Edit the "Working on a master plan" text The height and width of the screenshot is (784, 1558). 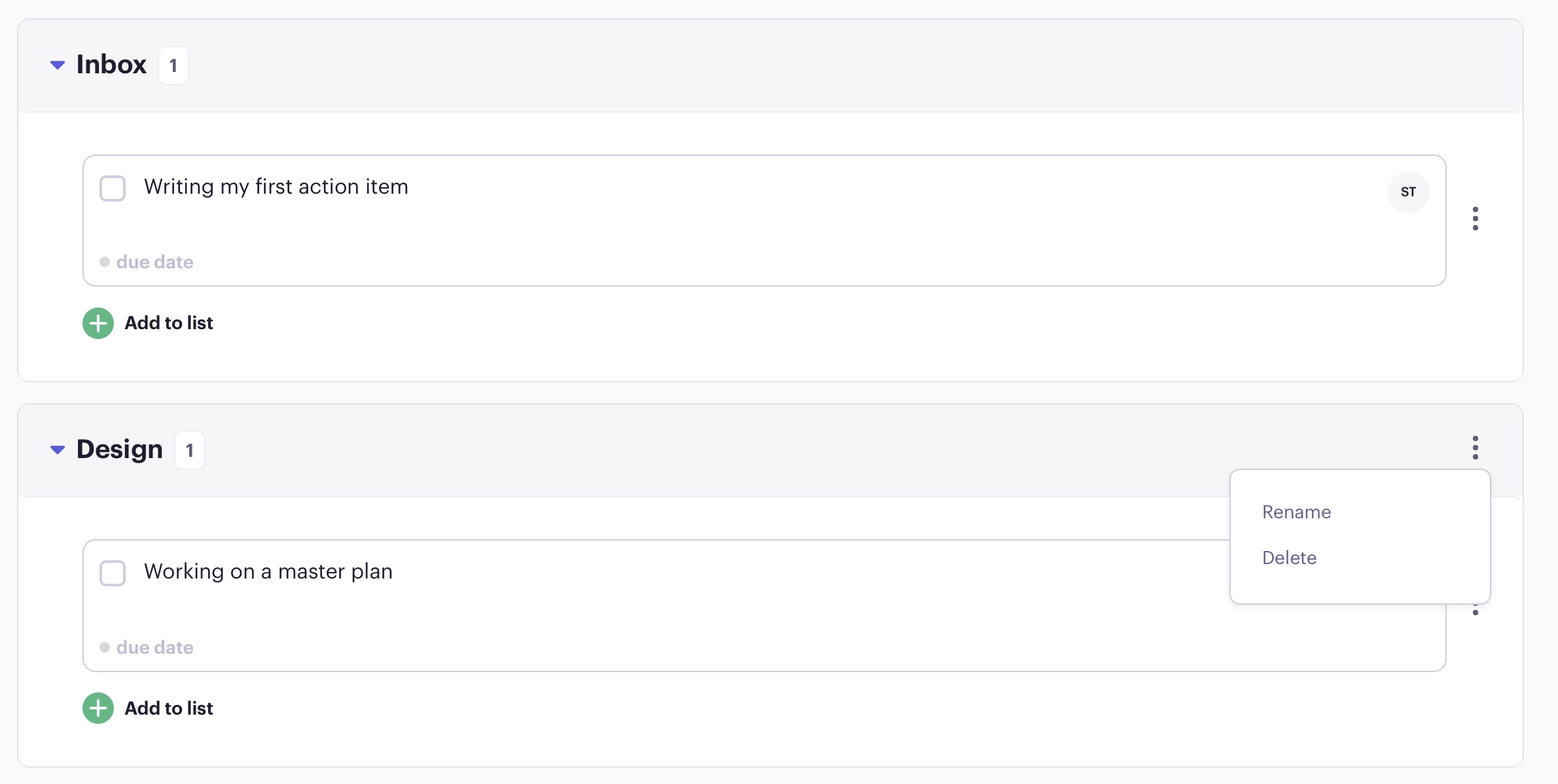point(268,572)
